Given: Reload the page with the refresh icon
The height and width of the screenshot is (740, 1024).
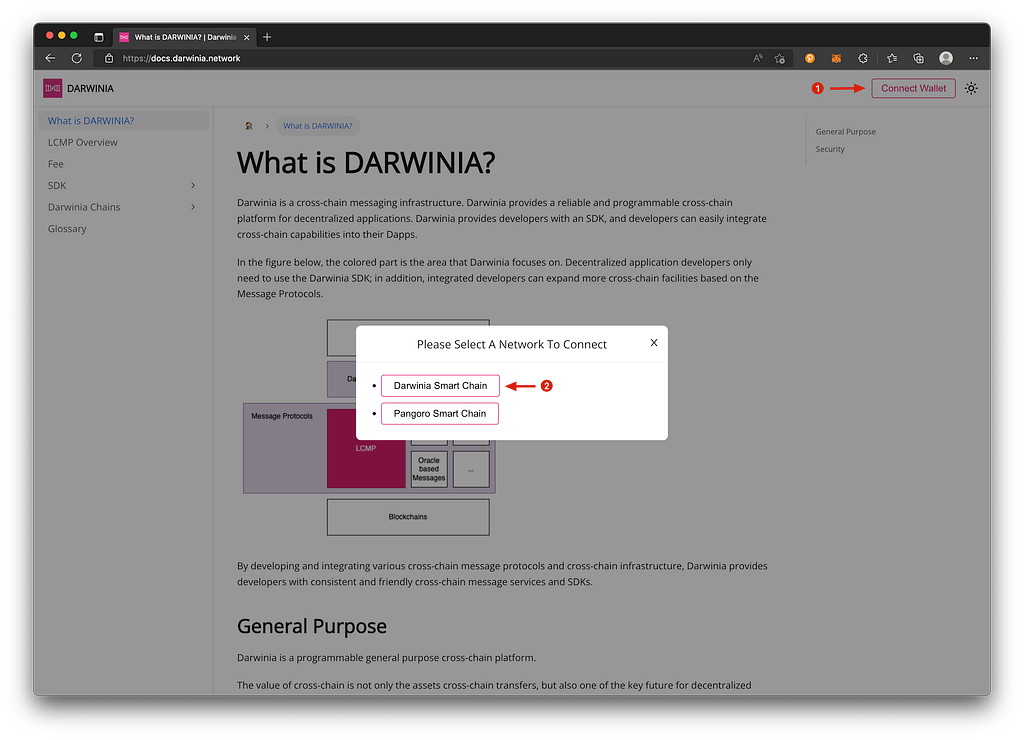Looking at the screenshot, I should tap(77, 58).
